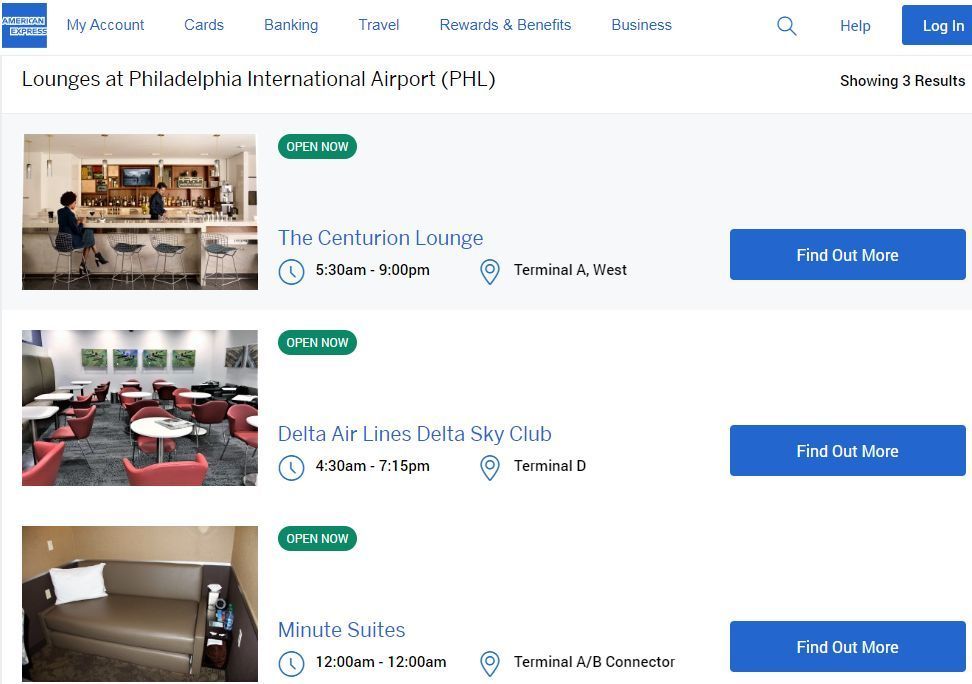Click the Minute Suites clock icon
Image resolution: width=972 pixels, height=684 pixels.
291,663
